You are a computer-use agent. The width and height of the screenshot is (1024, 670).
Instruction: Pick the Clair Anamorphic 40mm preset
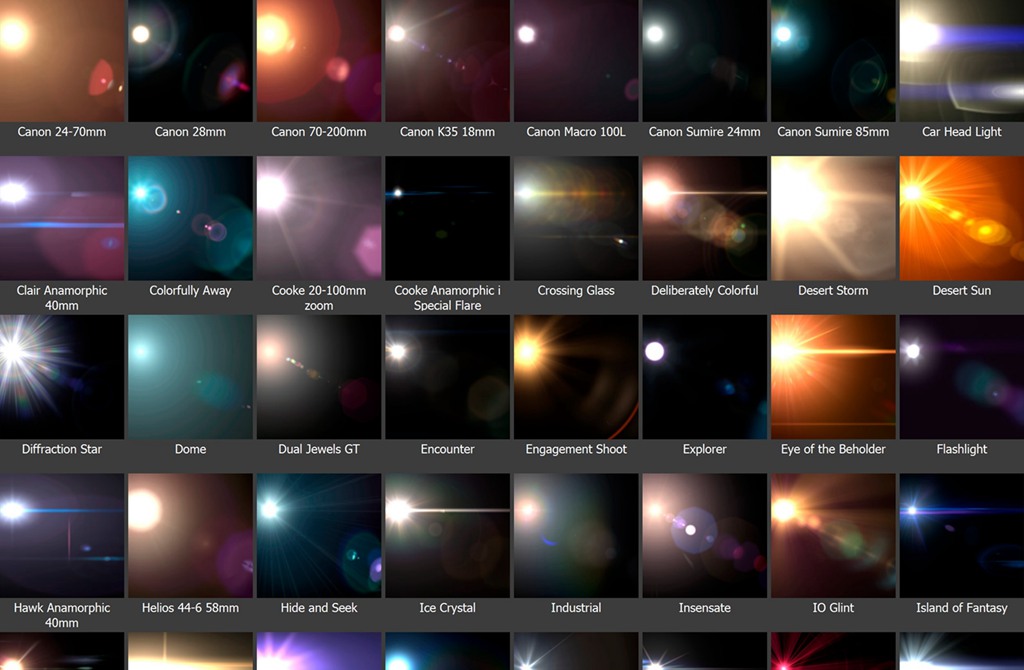[x=62, y=218]
